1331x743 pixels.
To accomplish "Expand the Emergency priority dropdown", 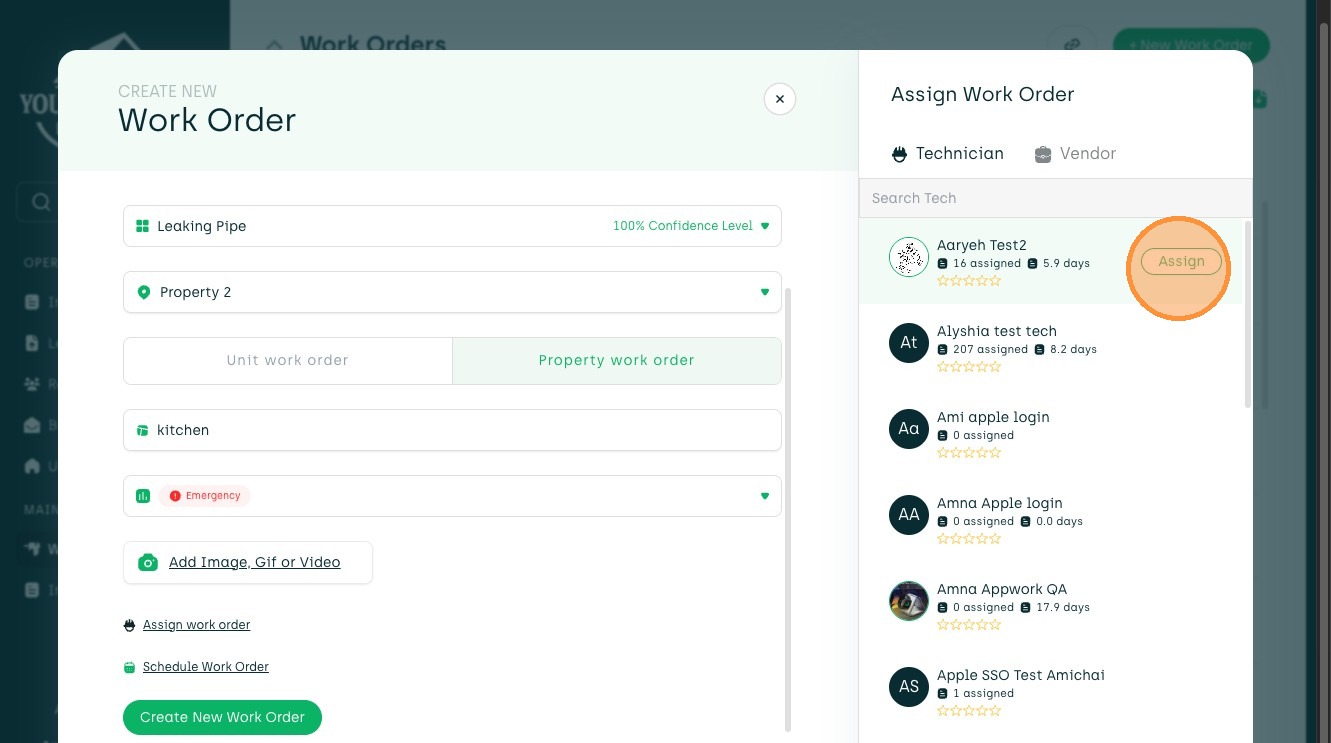I will (x=765, y=496).
